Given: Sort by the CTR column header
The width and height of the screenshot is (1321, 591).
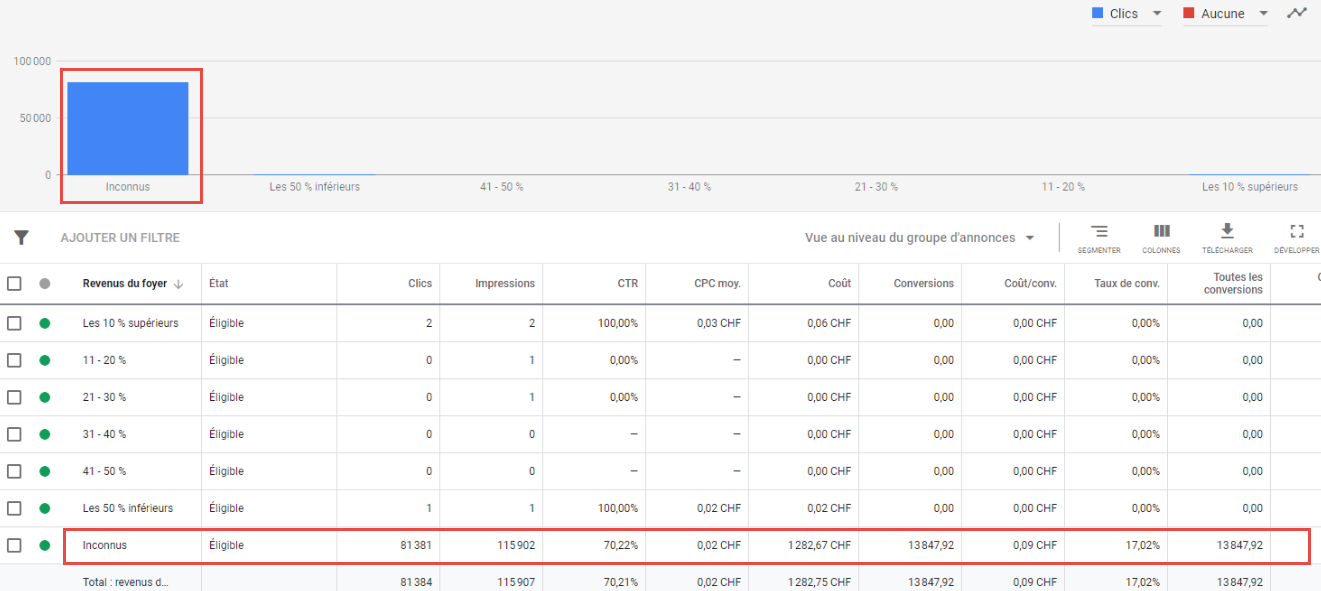Looking at the screenshot, I should [628, 284].
